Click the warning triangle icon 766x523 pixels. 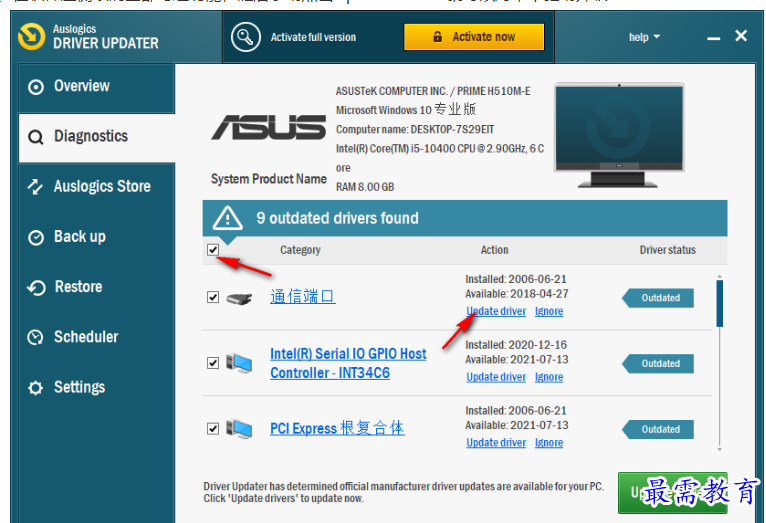click(227, 218)
